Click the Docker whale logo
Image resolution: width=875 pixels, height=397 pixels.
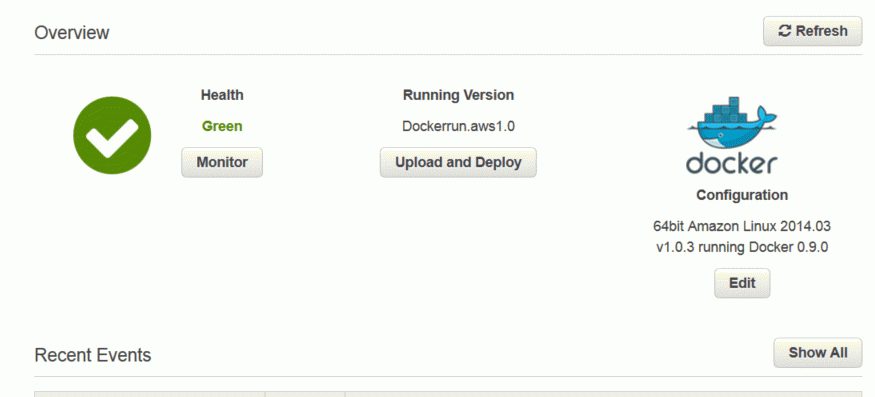pyautogui.click(x=731, y=123)
